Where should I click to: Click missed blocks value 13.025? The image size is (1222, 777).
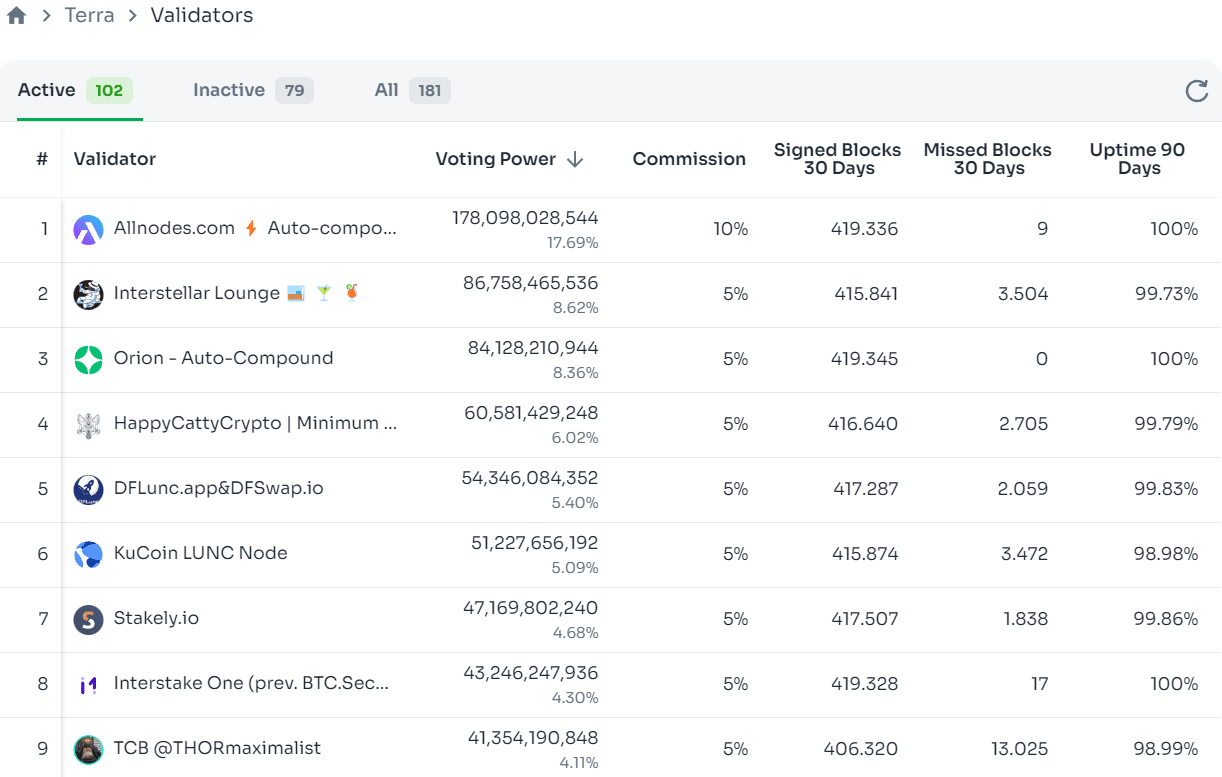(x=1019, y=749)
